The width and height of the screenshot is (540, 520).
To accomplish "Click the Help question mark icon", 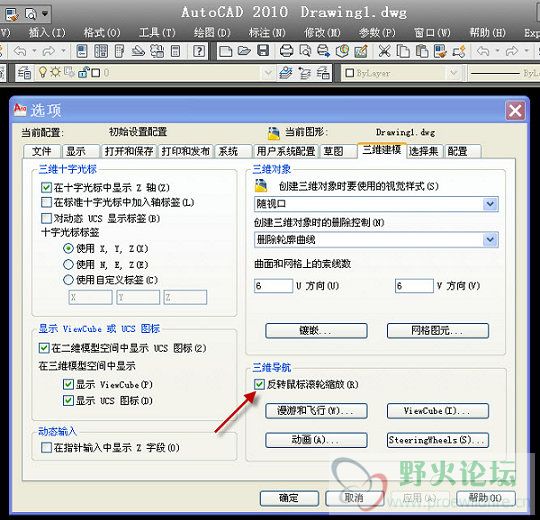I will 199,51.
